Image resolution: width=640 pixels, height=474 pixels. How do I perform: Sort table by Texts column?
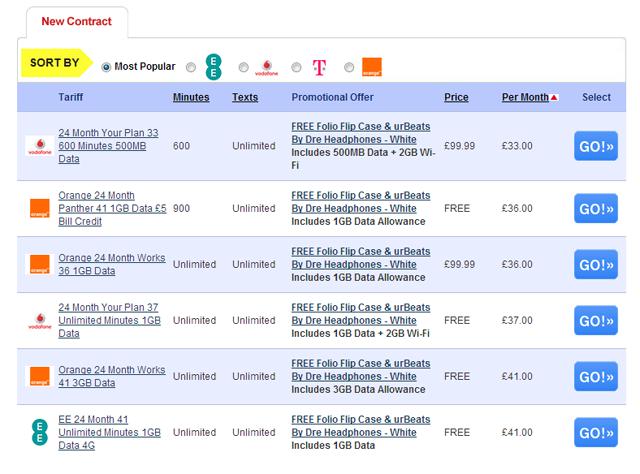pyautogui.click(x=245, y=97)
